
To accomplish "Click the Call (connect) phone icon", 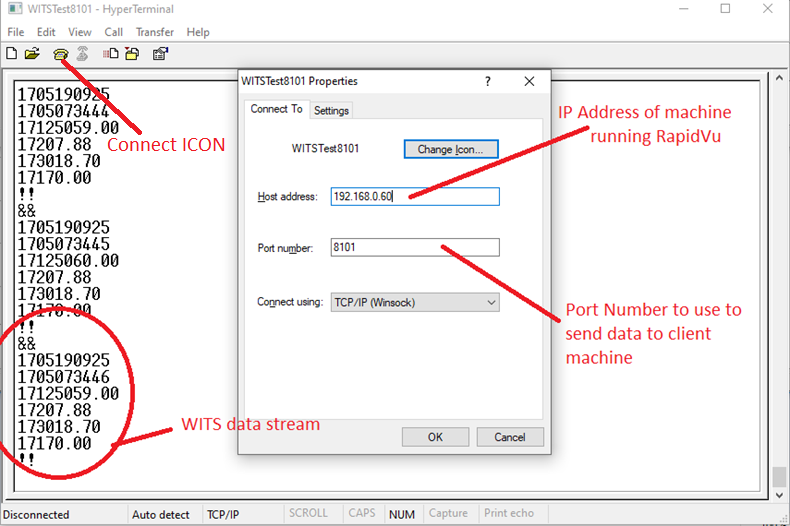I will click(x=60, y=54).
